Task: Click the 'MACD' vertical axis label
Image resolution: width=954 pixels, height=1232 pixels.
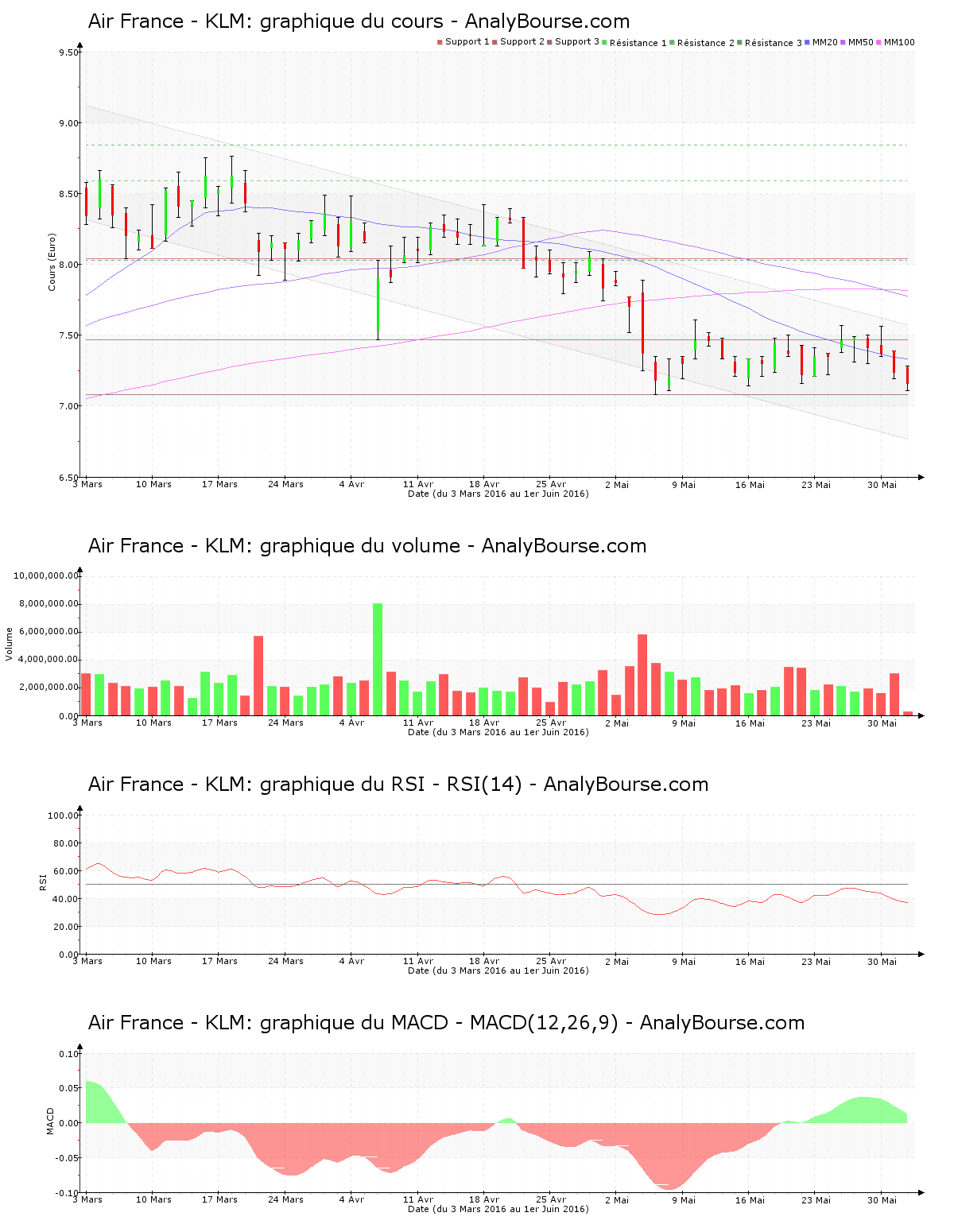Action: click(x=50, y=1121)
